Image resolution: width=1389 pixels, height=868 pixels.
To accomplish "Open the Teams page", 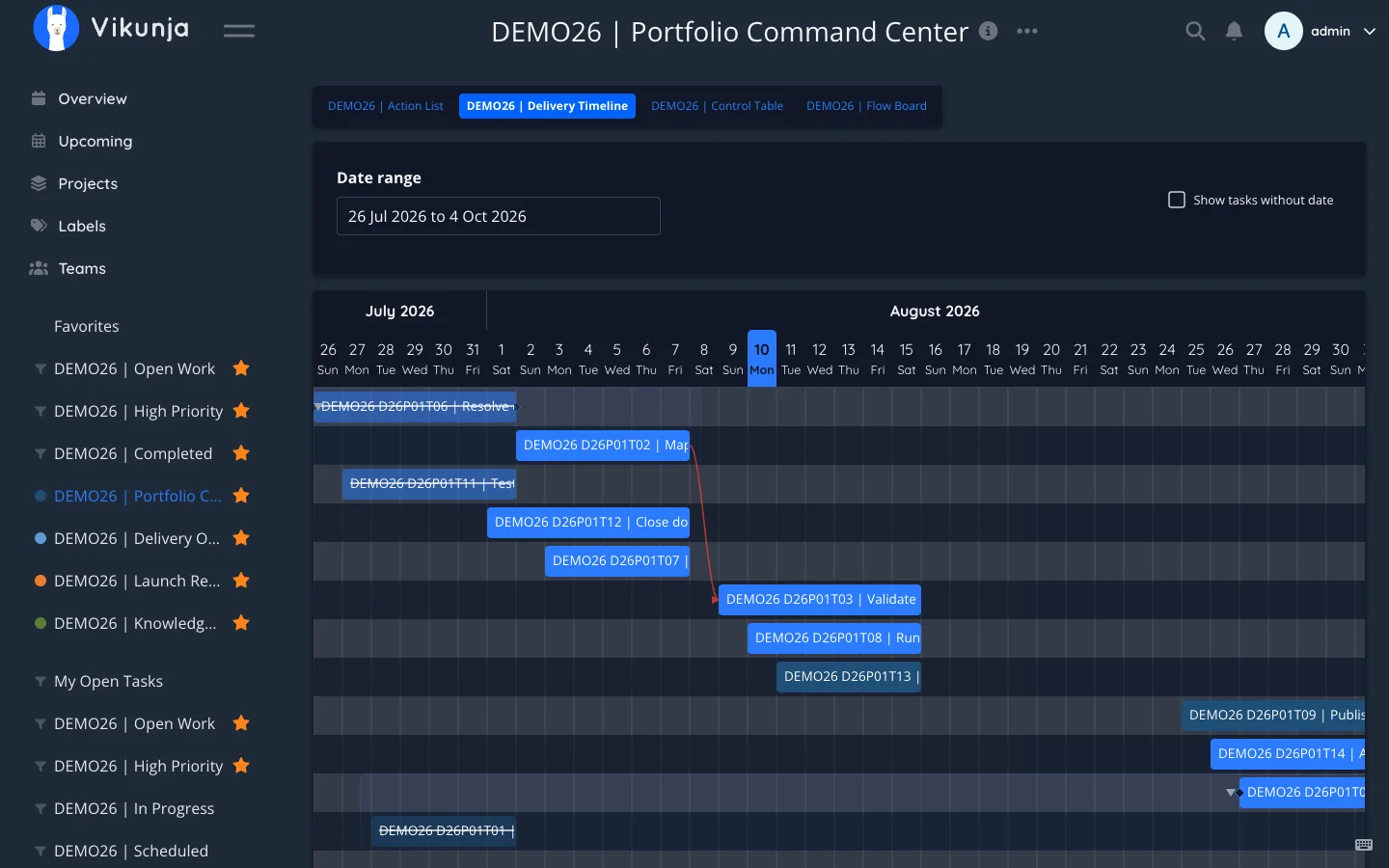I will point(82,268).
